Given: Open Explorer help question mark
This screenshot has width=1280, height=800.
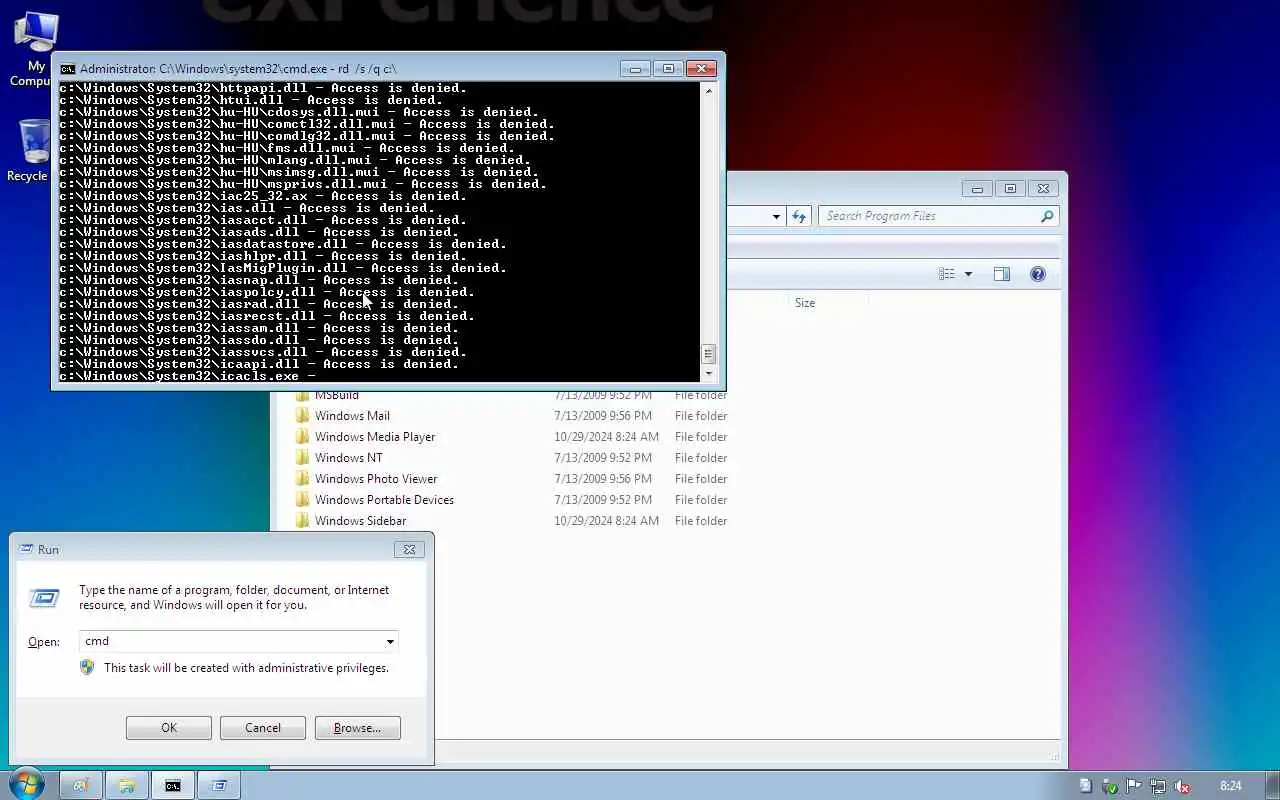Looking at the screenshot, I should [1038, 274].
